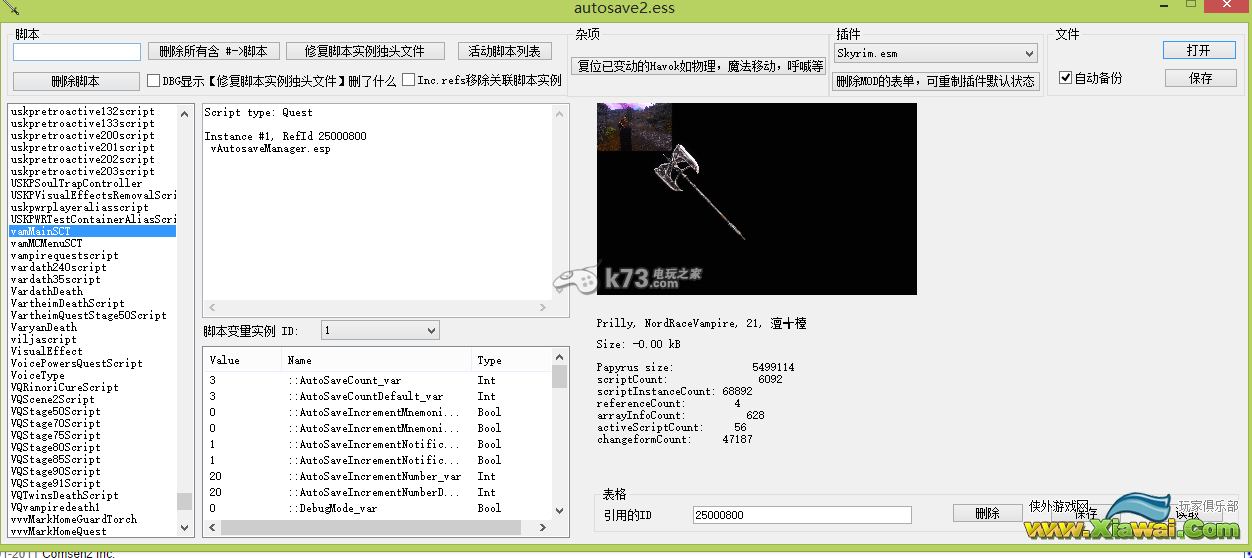Click the 打开 open file button
This screenshot has width=1252, height=558.
coord(1199,50)
